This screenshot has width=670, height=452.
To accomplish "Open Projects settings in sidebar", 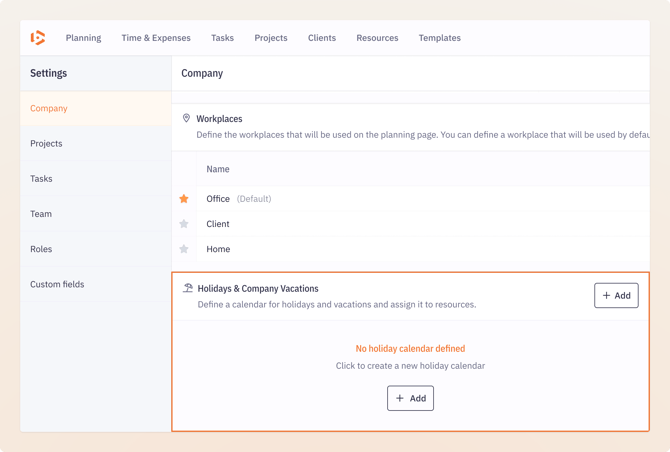I will 46,143.
